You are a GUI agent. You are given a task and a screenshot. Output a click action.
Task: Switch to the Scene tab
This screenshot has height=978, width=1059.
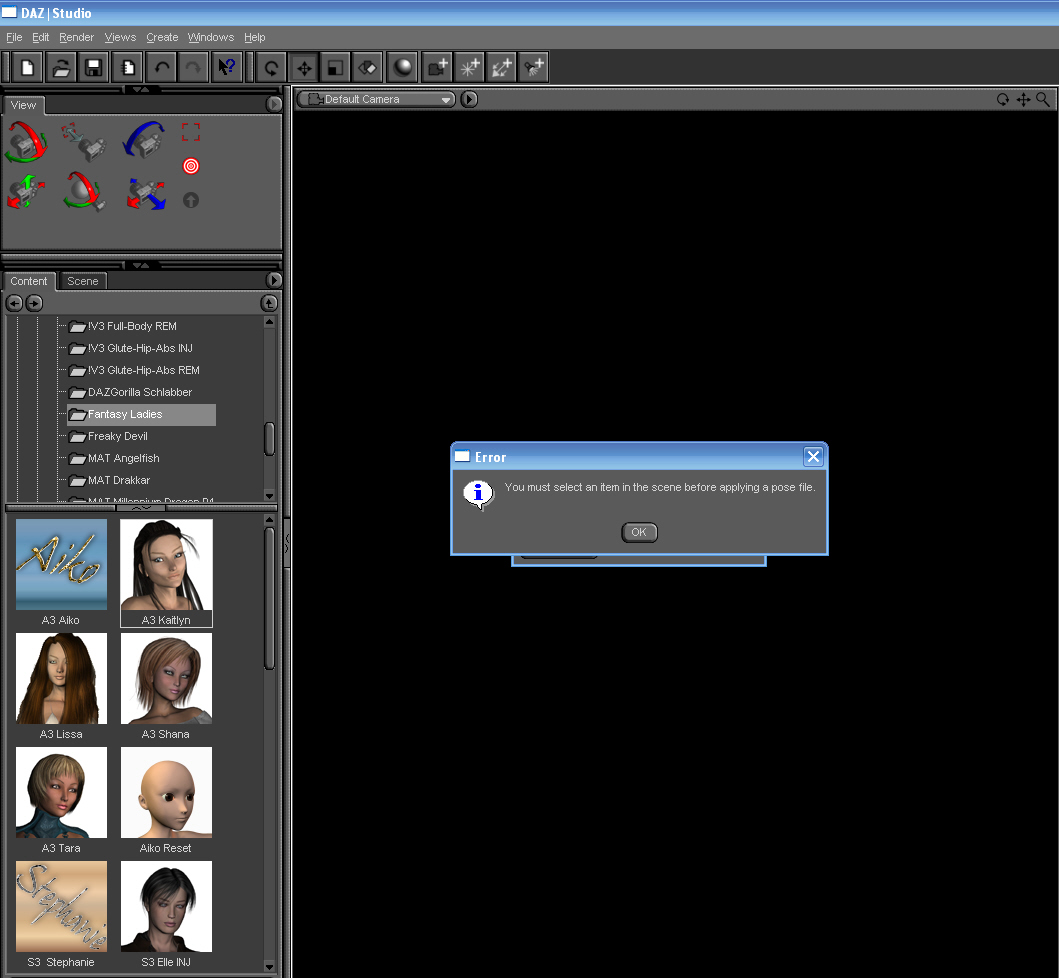click(83, 281)
